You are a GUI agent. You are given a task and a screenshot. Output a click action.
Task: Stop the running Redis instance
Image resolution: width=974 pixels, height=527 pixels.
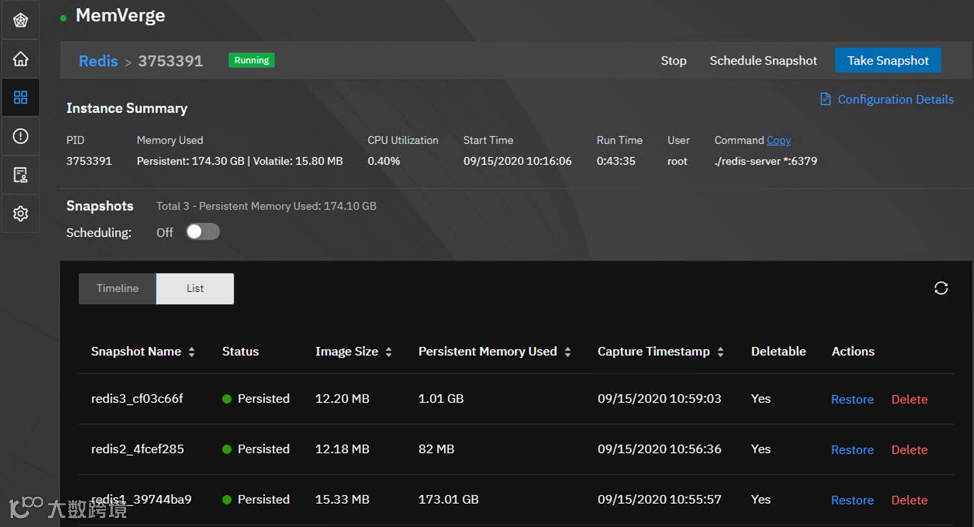673,60
